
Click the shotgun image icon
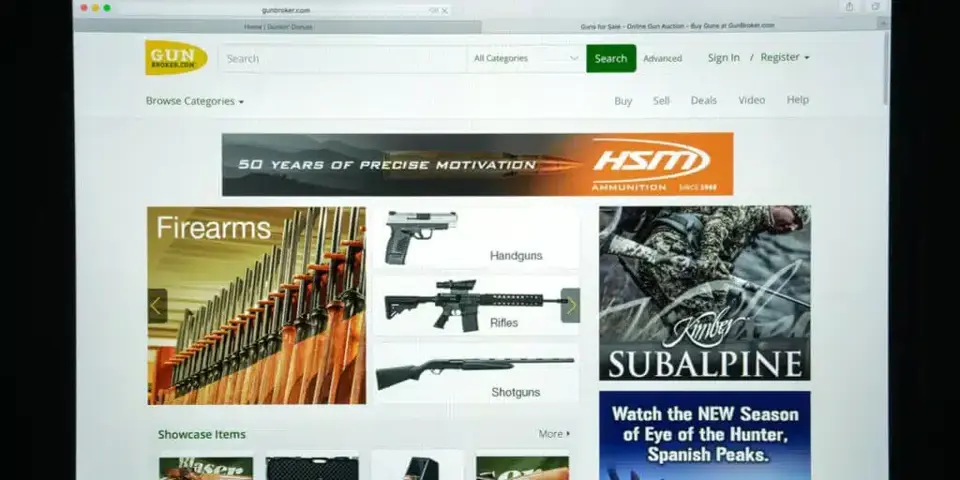coord(474,370)
